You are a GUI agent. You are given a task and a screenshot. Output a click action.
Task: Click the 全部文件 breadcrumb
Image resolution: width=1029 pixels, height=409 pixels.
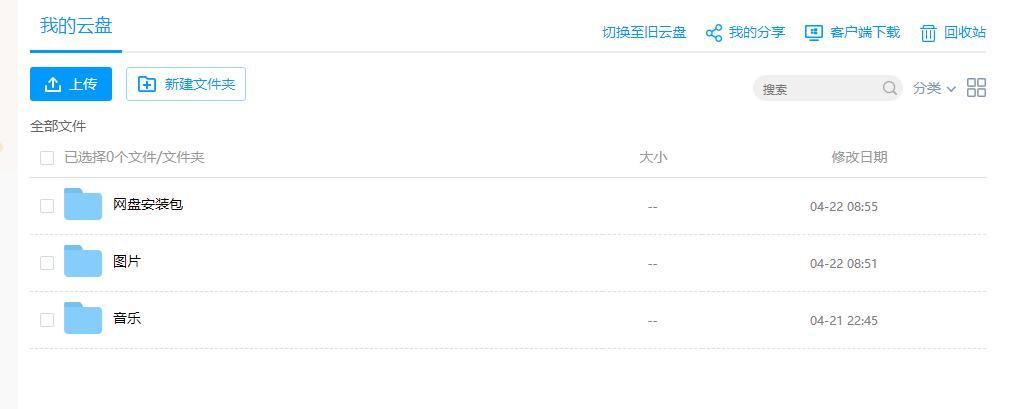pos(58,126)
